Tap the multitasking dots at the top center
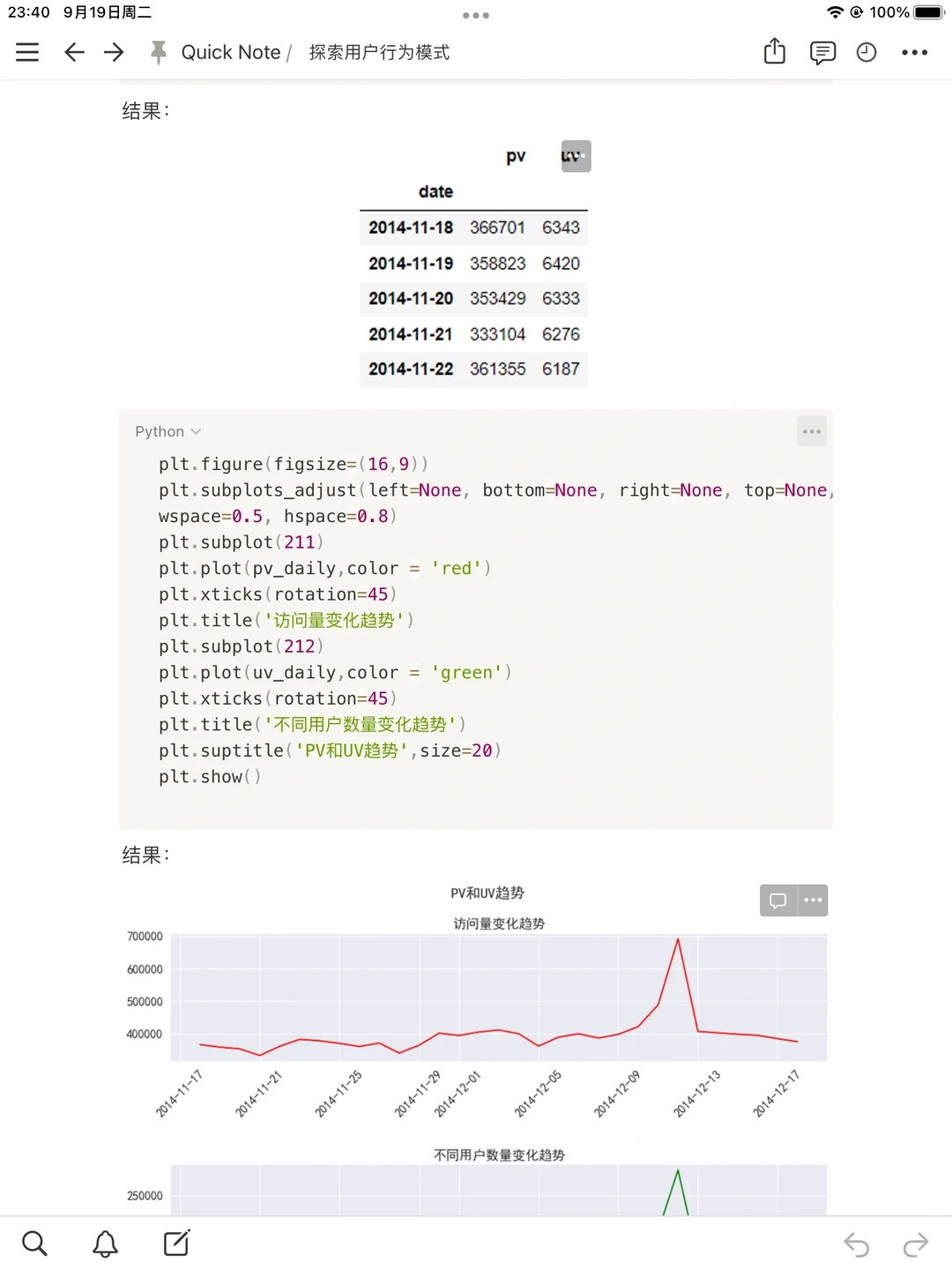Image resolution: width=952 pixels, height=1270 pixels. coord(476,15)
